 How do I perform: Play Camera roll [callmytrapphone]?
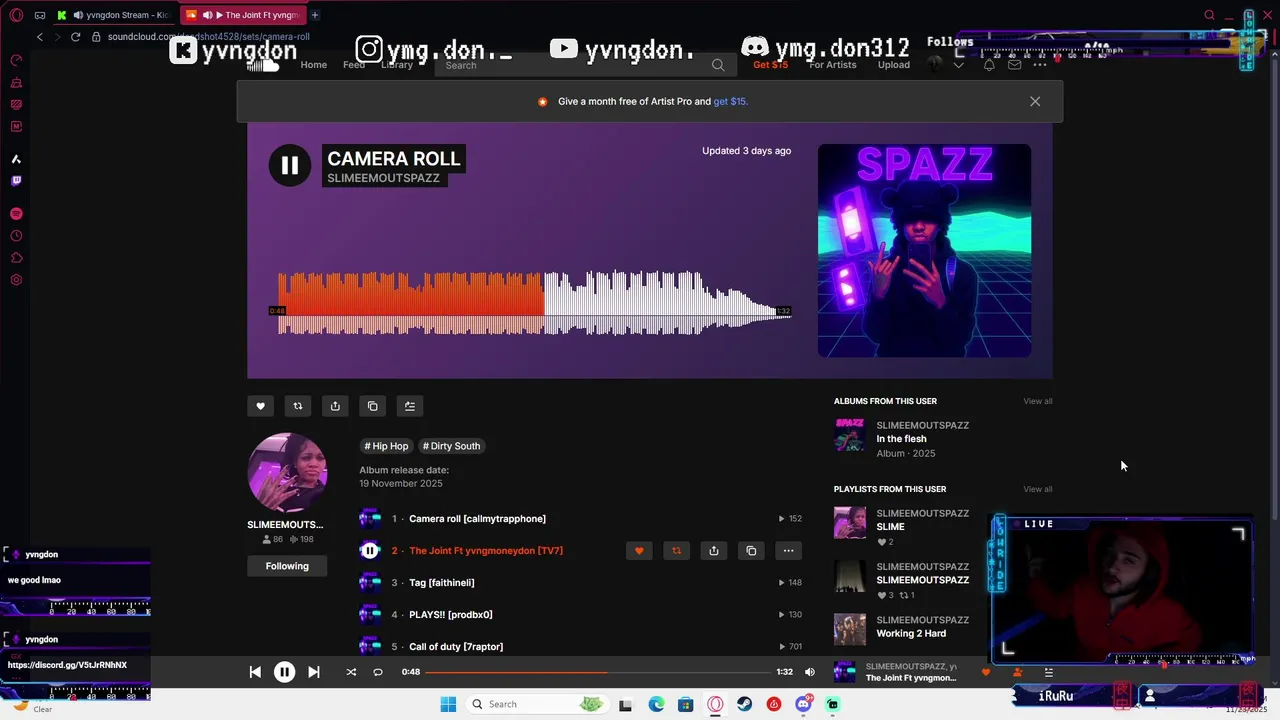(x=477, y=519)
